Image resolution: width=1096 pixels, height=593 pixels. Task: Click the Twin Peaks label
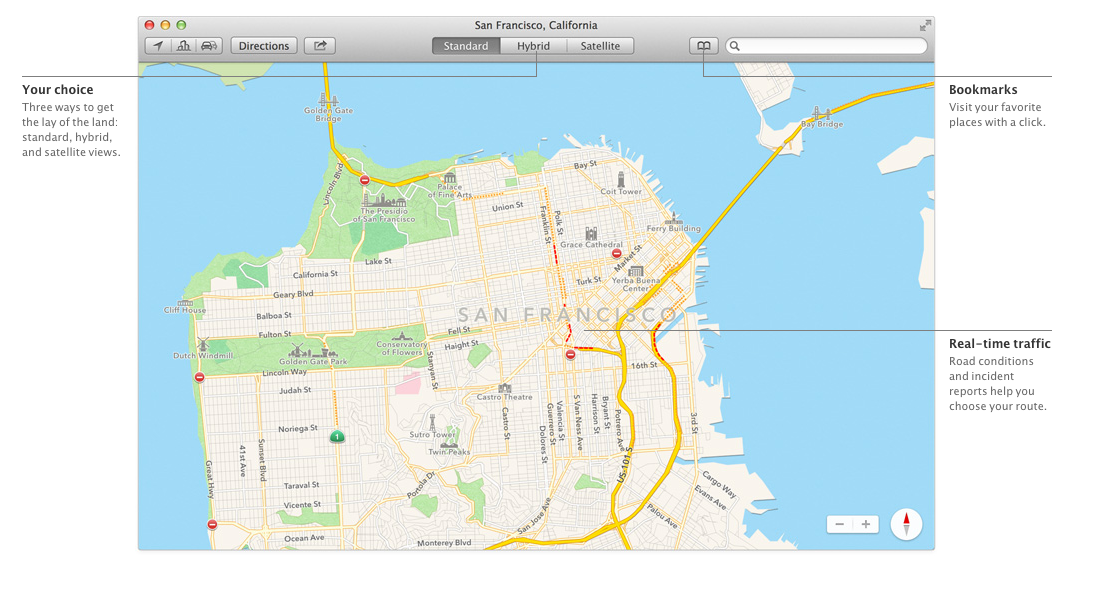[449, 452]
